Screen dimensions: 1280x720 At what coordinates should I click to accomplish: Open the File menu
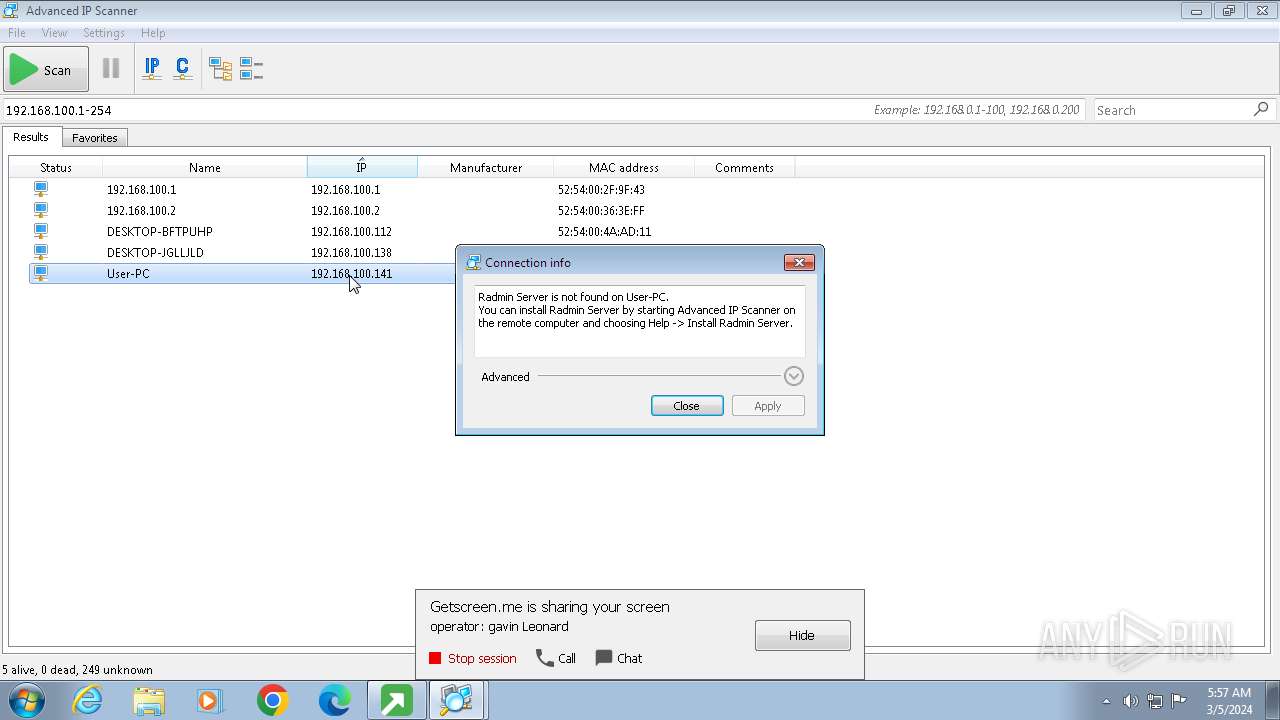pos(17,33)
